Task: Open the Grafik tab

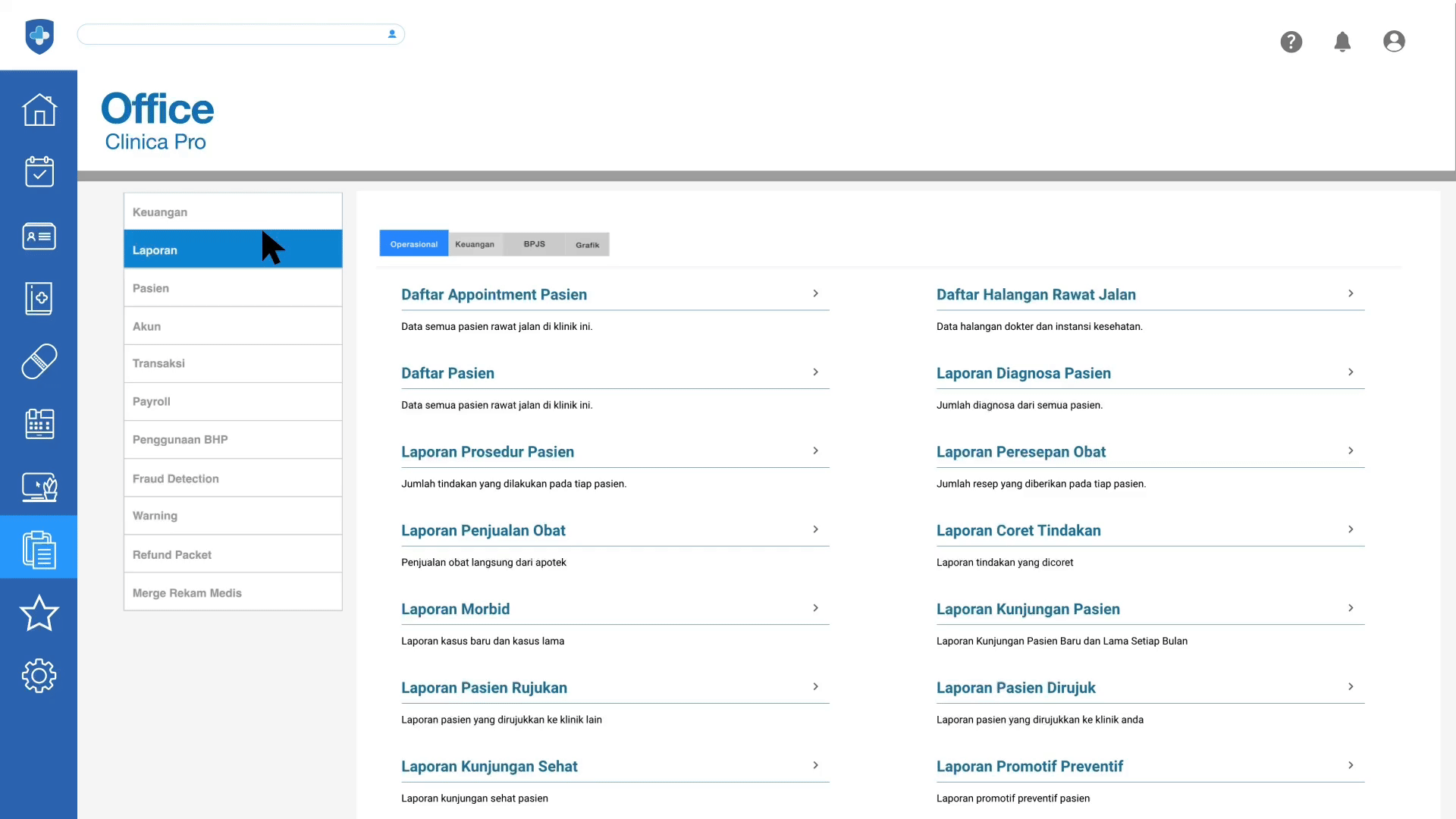Action: click(587, 244)
